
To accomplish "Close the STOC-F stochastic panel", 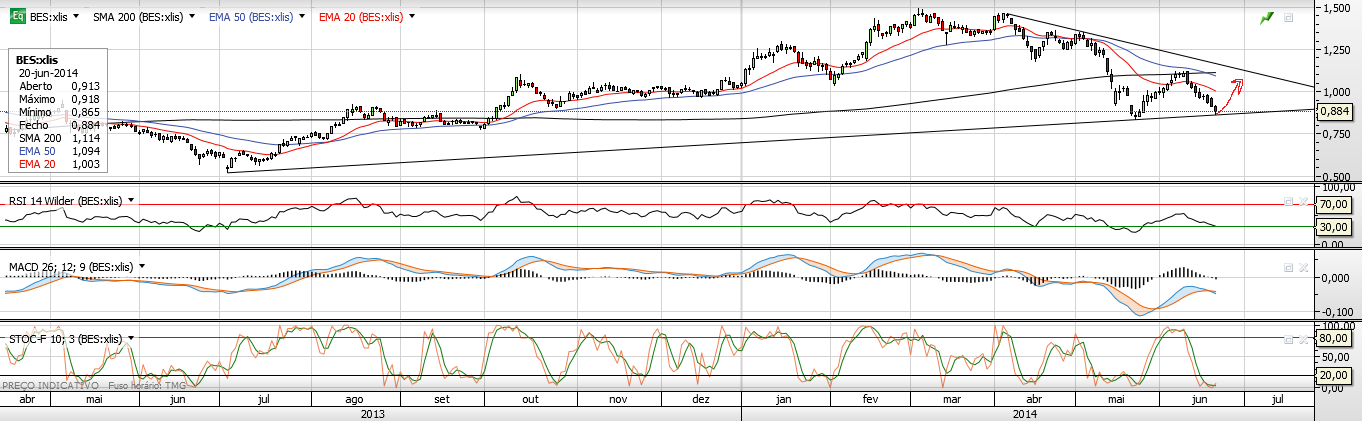I will [x=1303, y=341].
